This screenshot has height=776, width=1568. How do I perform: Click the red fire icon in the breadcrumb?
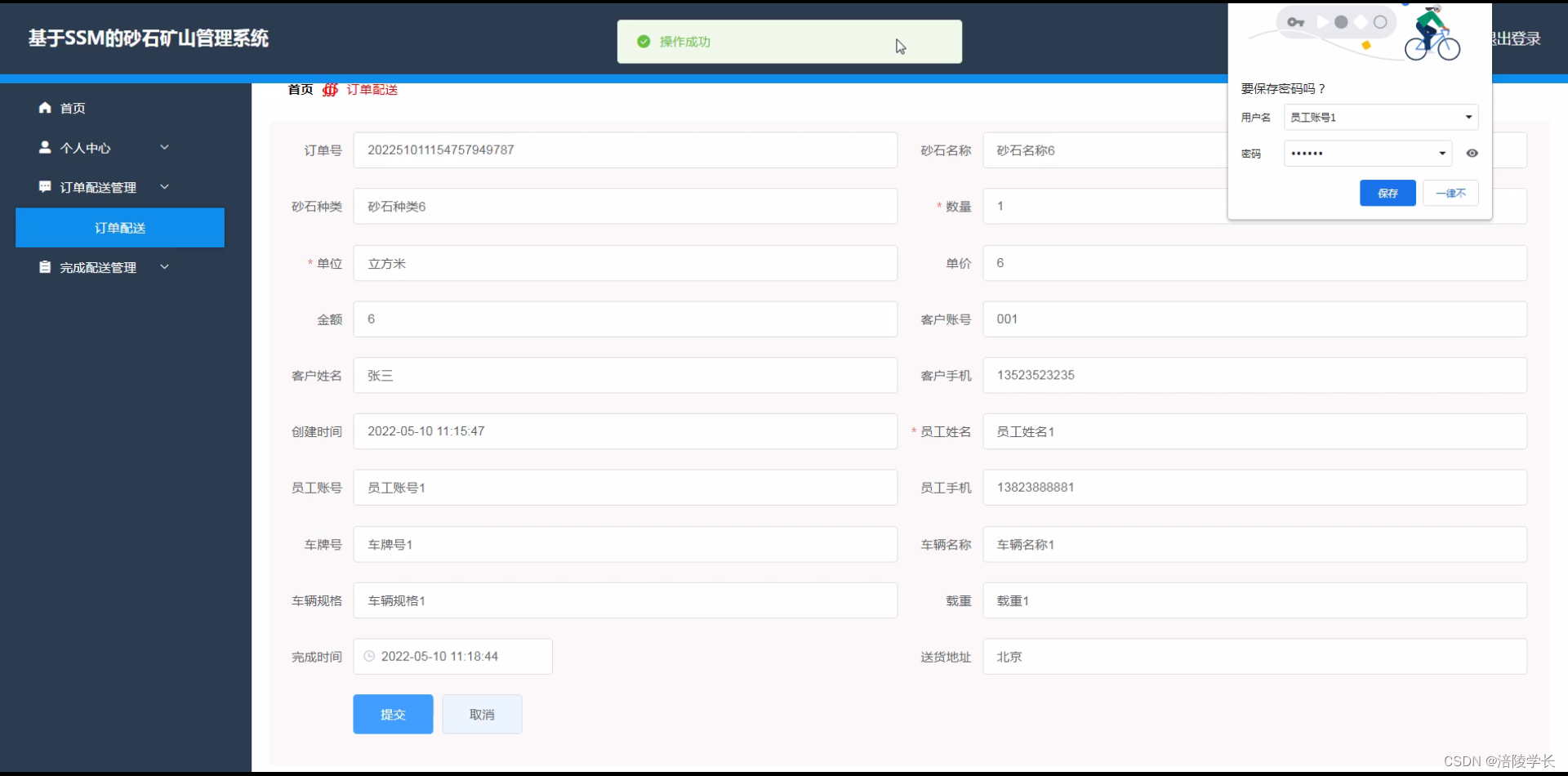330,90
